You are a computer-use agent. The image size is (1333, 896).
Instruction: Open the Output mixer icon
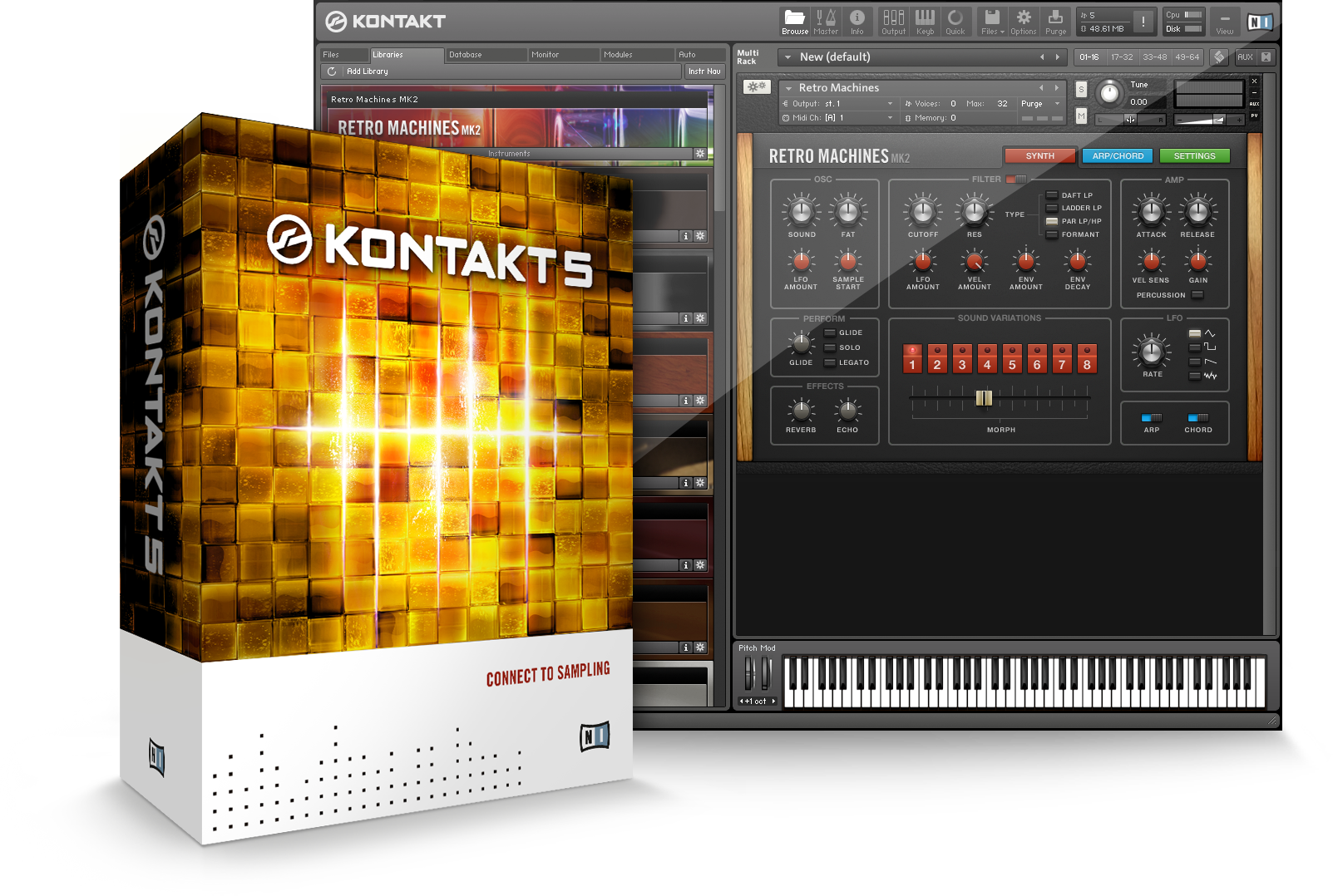point(894,22)
